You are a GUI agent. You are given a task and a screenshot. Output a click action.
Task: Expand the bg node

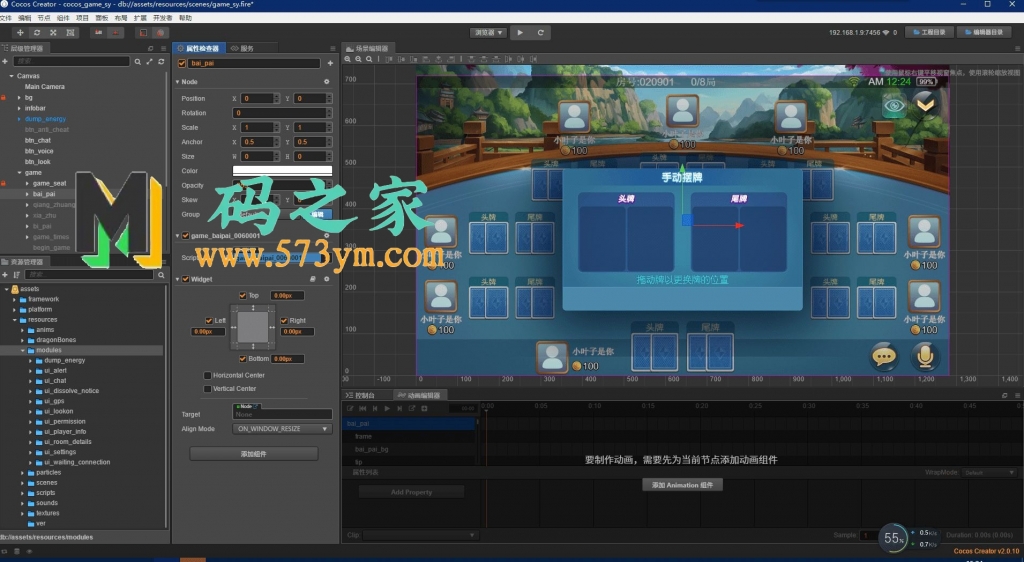tap(19, 97)
